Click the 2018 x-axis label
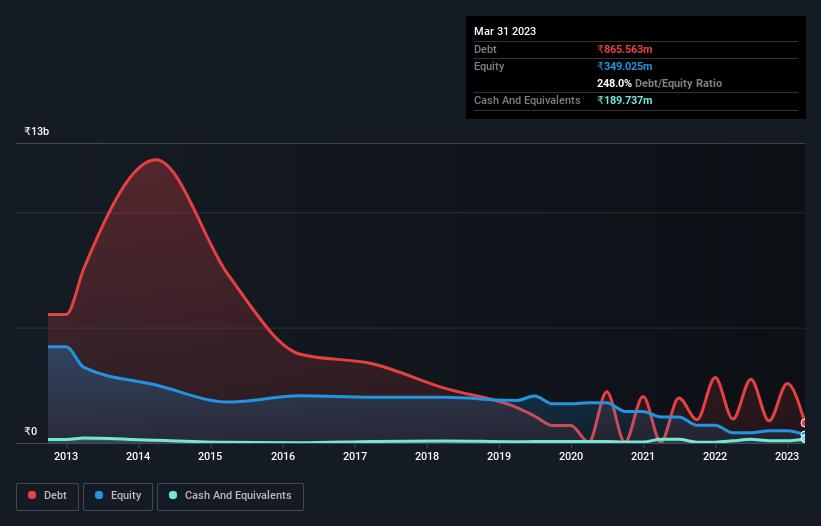 [x=427, y=456]
